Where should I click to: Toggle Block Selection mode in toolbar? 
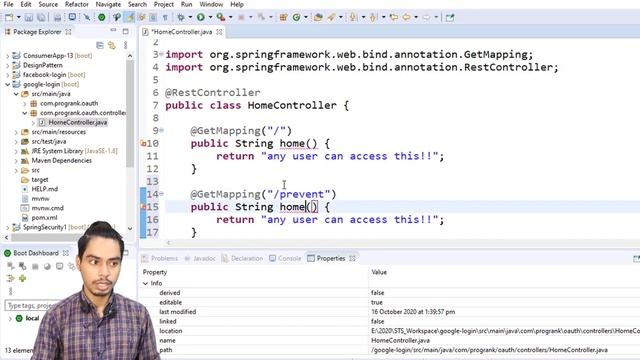point(153,18)
